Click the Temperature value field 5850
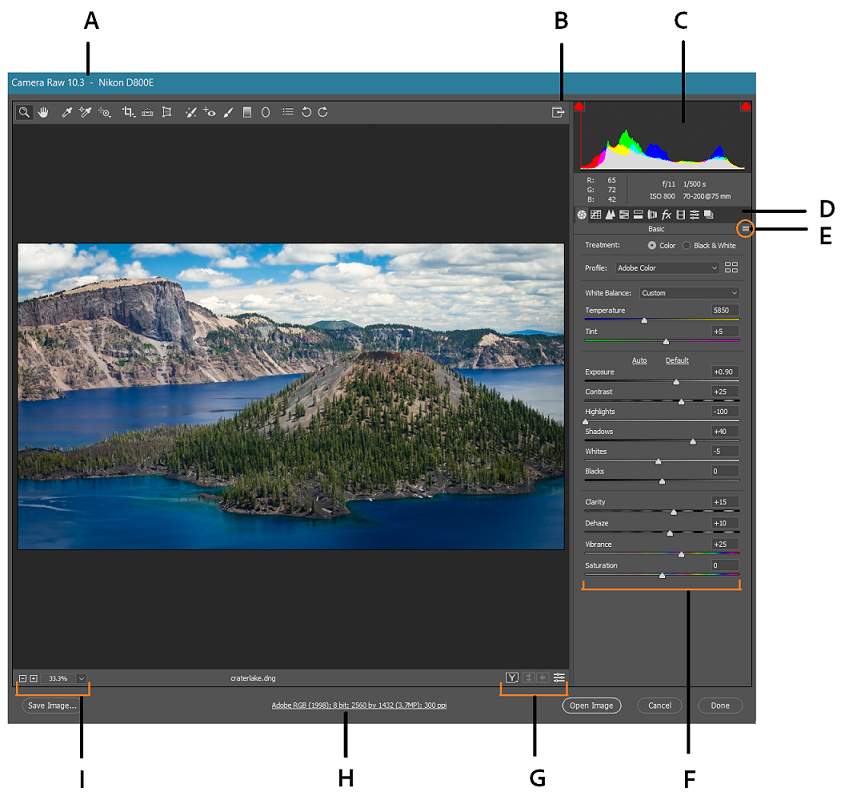This screenshot has height=800, width=845. [x=725, y=310]
